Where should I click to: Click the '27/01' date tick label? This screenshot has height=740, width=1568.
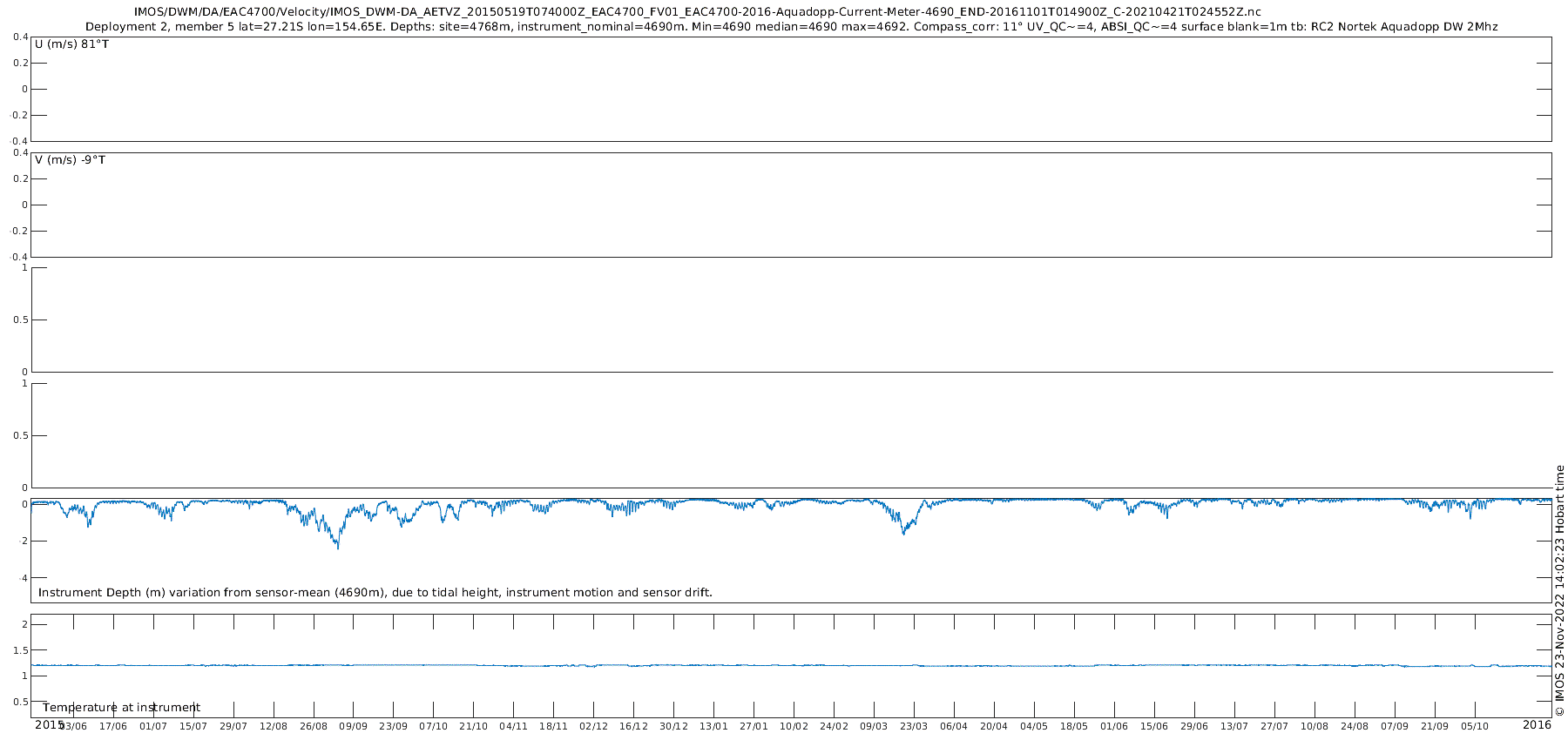tap(754, 726)
